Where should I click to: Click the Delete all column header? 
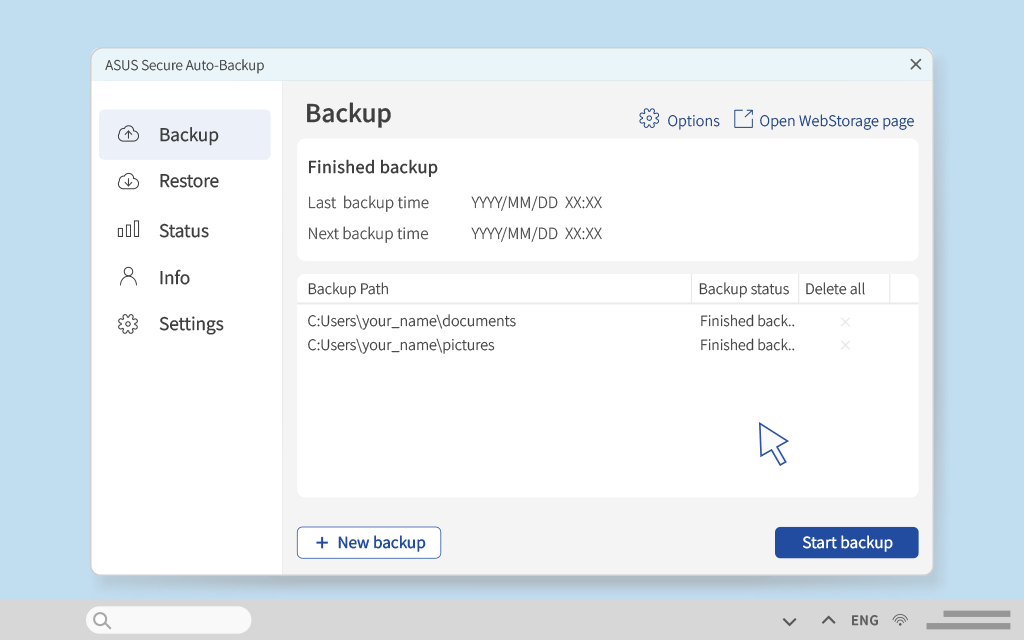click(835, 289)
